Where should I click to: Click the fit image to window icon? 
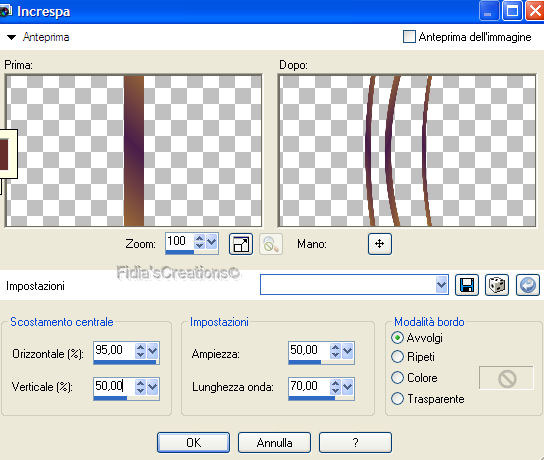click(x=241, y=244)
